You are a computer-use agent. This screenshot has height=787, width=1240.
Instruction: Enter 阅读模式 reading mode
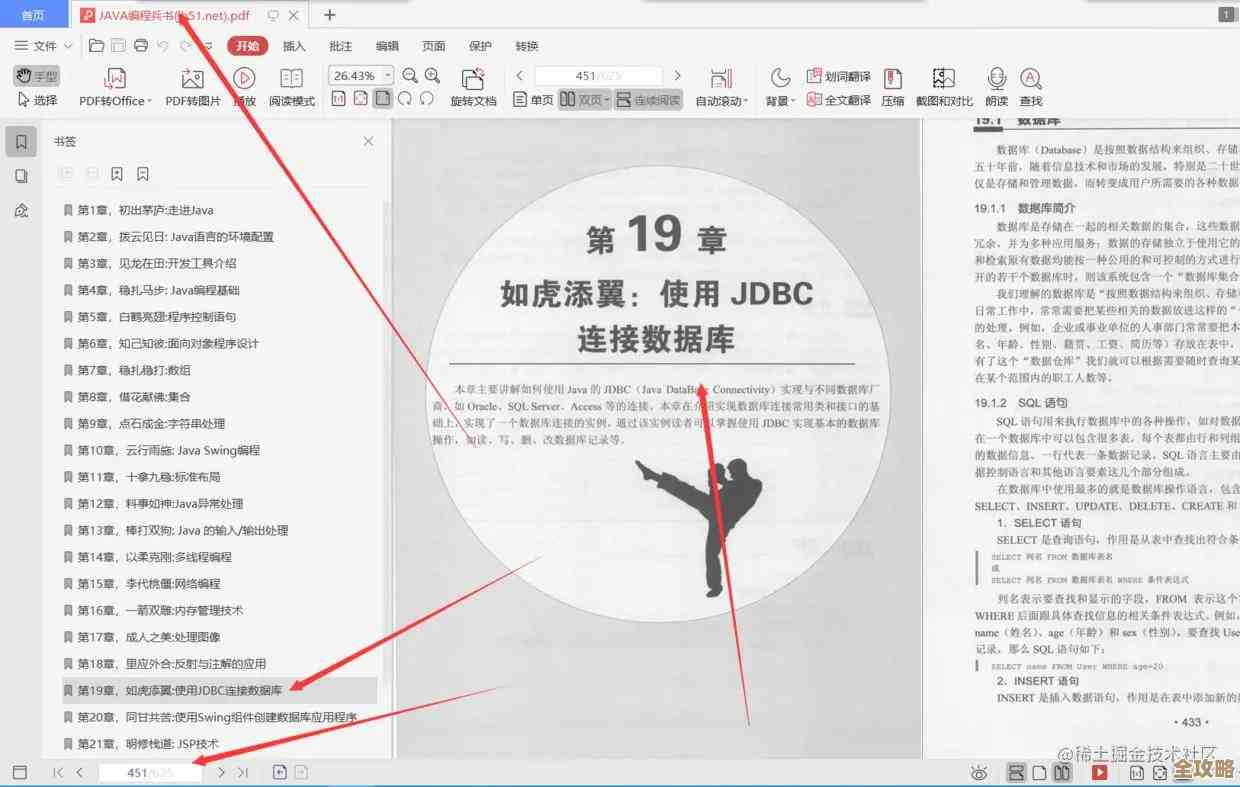point(291,88)
